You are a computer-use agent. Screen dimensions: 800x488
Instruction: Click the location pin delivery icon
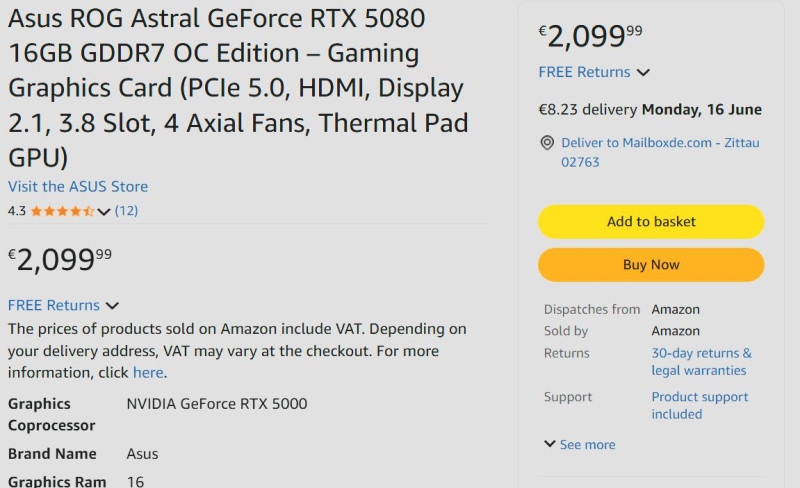tap(547, 143)
